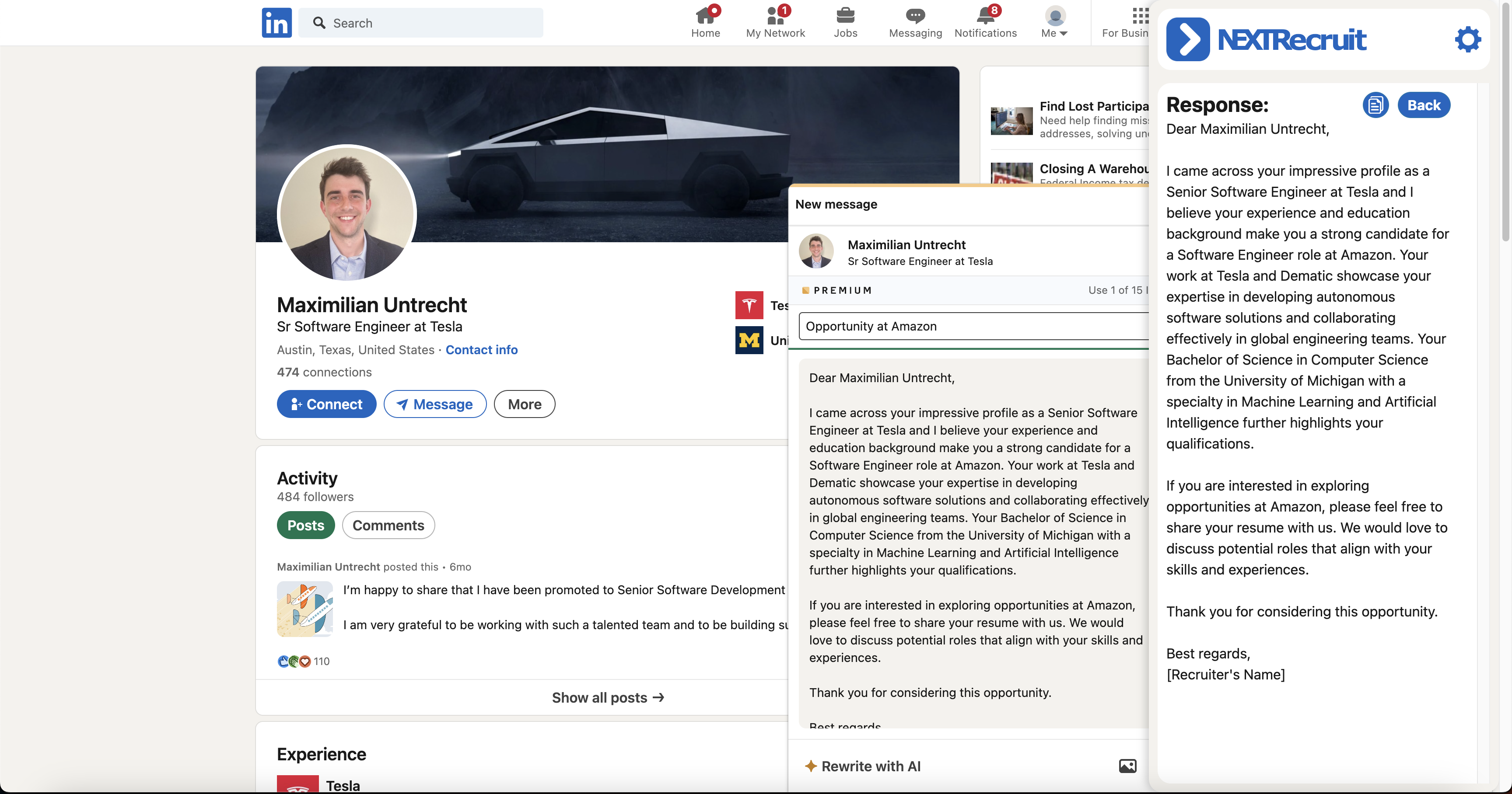Click Maximilian Untrecht's large profile photo
The width and height of the screenshot is (1512, 794).
347,214
